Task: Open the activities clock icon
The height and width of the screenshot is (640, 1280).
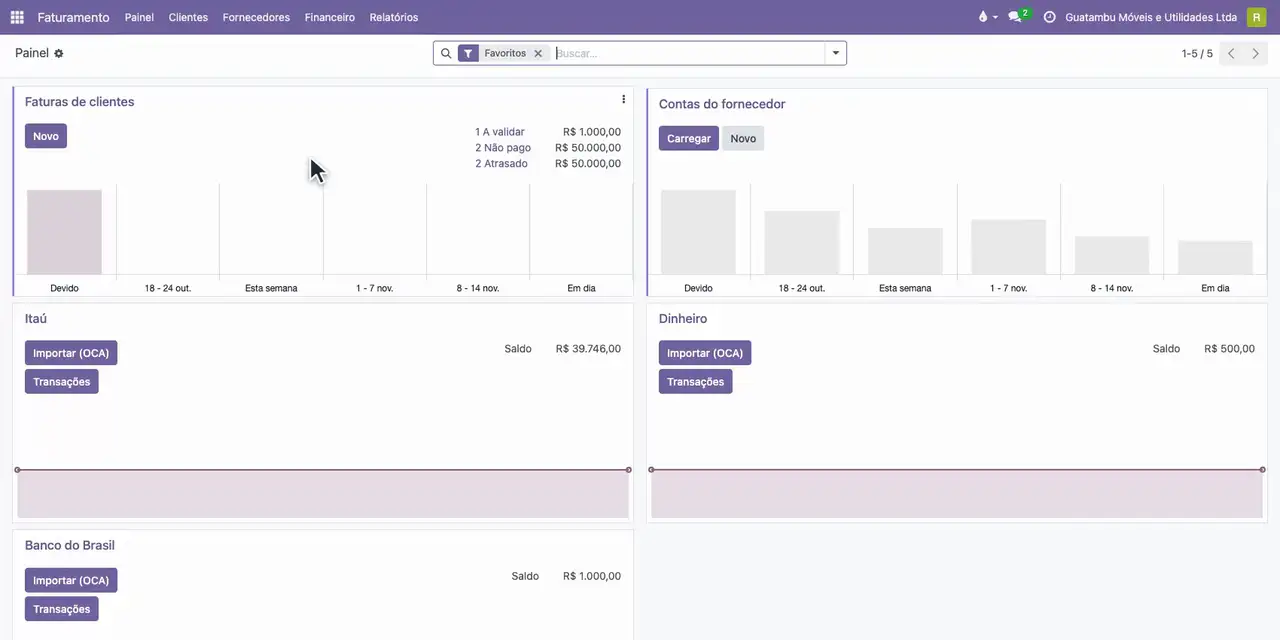Action: click(x=1049, y=17)
